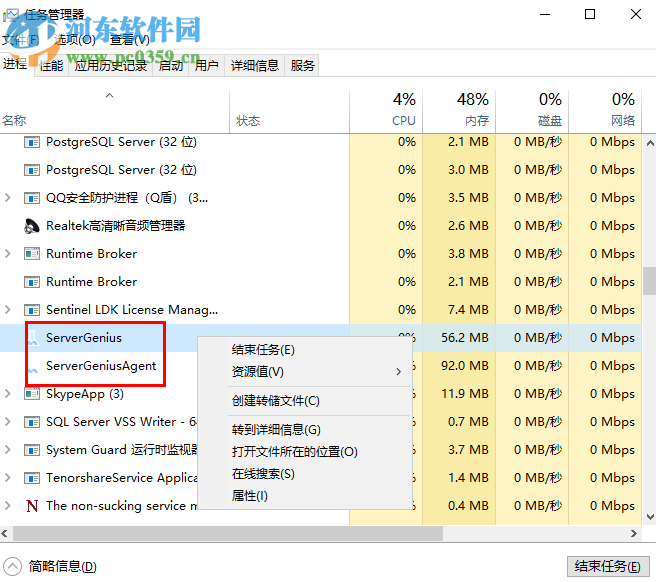Screen dimensions: 656x582
Task: Expand the SkypeApp (3) group
Action: pos(8,394)
